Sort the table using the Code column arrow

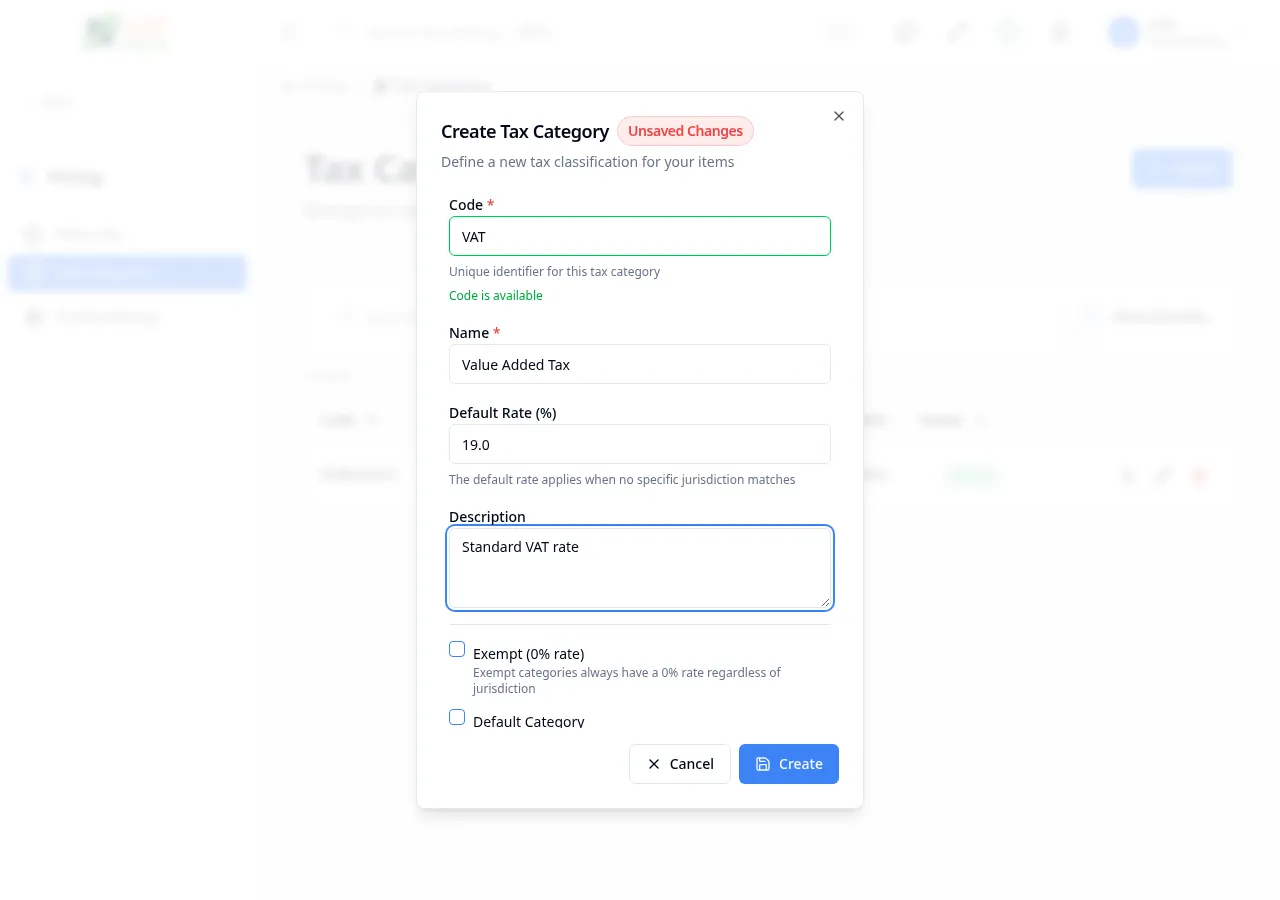point(369,420)
